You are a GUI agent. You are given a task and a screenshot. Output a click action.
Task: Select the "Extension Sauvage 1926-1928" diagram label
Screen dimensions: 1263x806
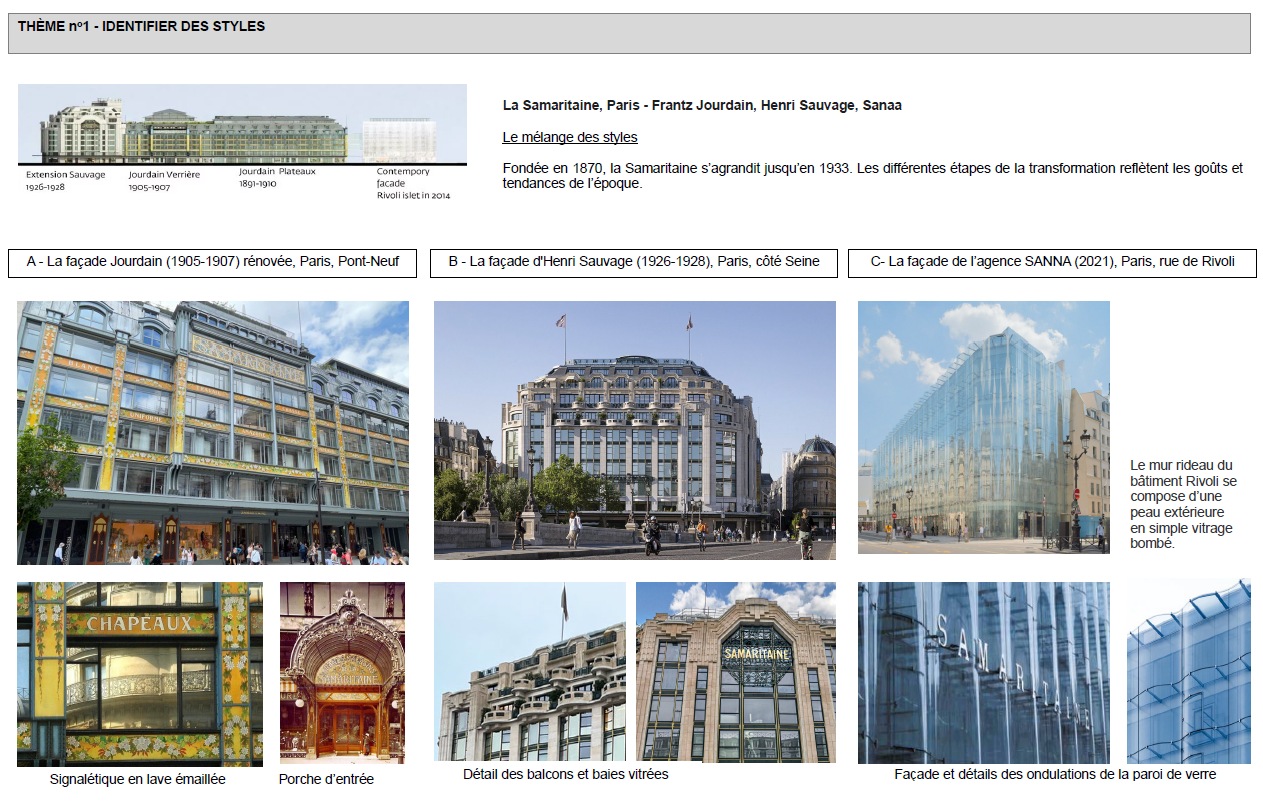click(x=65, y=180)
